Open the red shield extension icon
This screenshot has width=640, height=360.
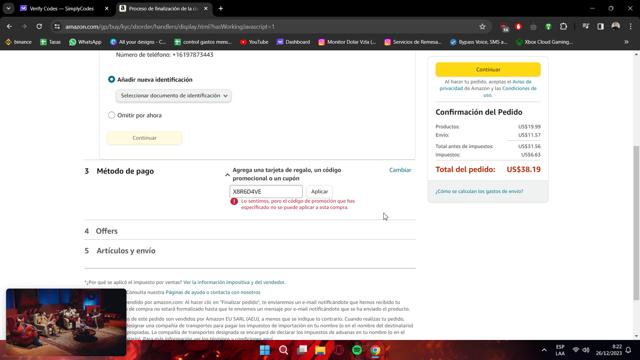point(518,27)
